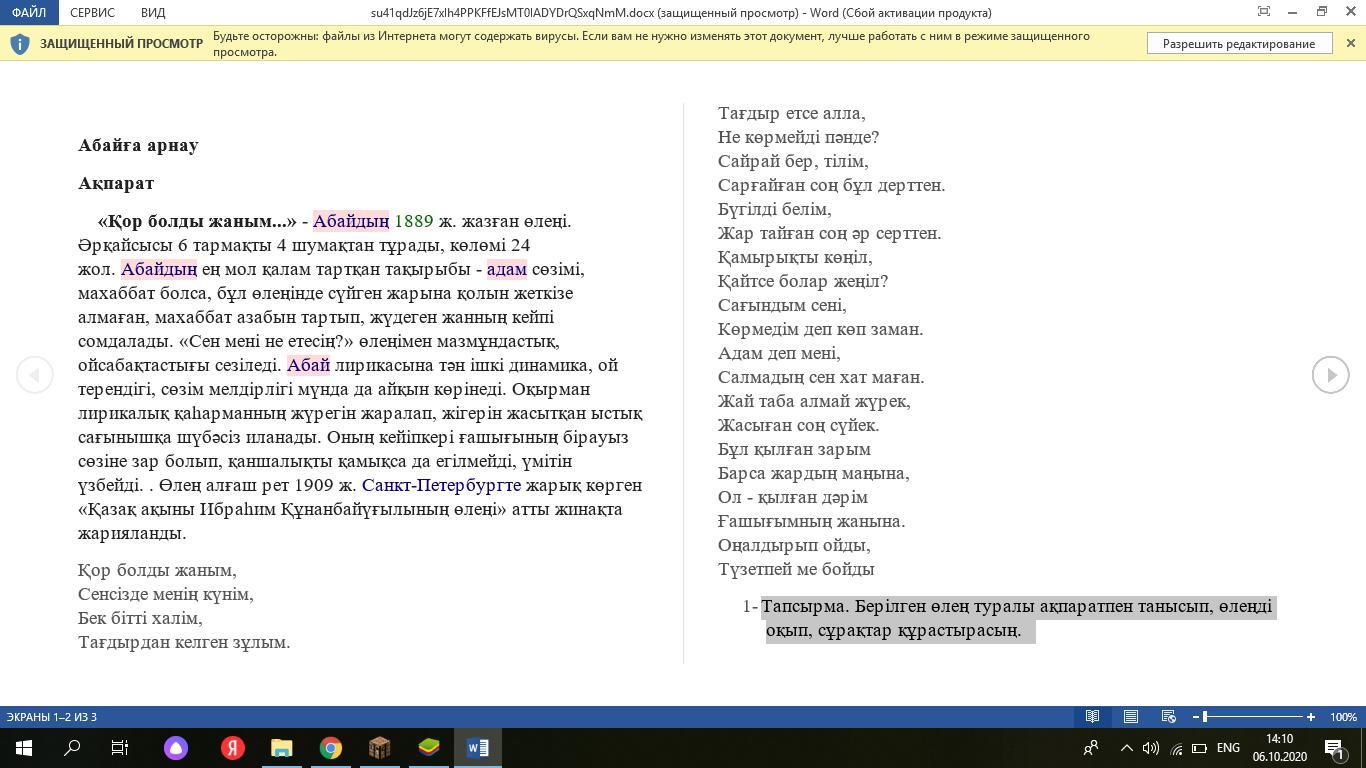
Task: Open the ФАЙЛ menu tab
Action: click(x=29, y=12)
